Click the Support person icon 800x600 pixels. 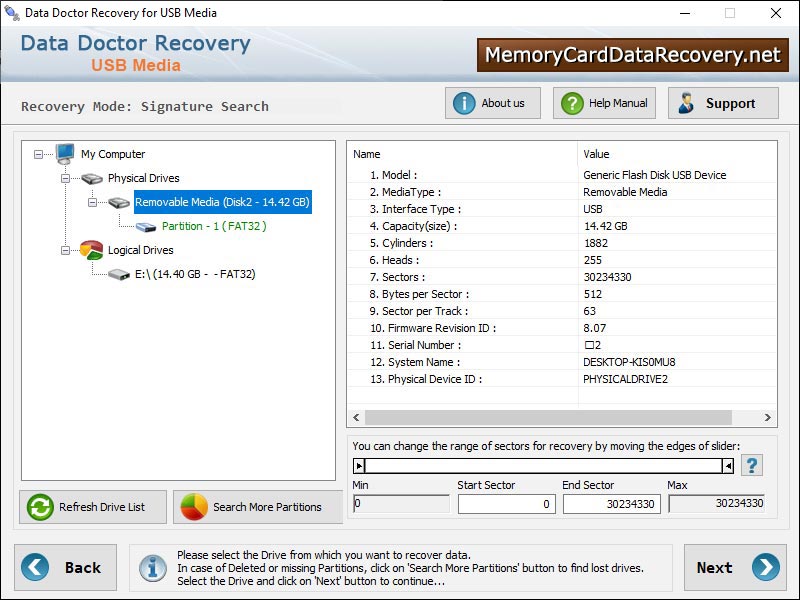pyautogui.click(x=688, y=102)
